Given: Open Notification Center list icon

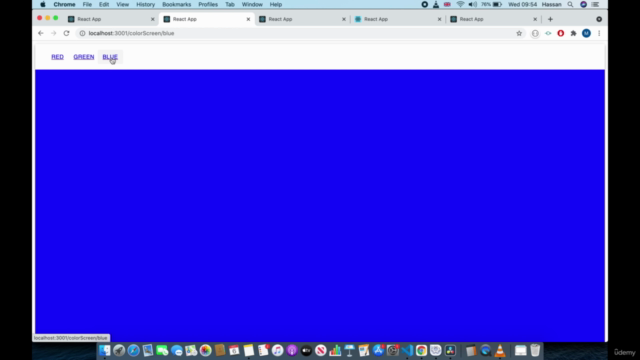Looking at the screenshot, I should [x=595, y=4].
